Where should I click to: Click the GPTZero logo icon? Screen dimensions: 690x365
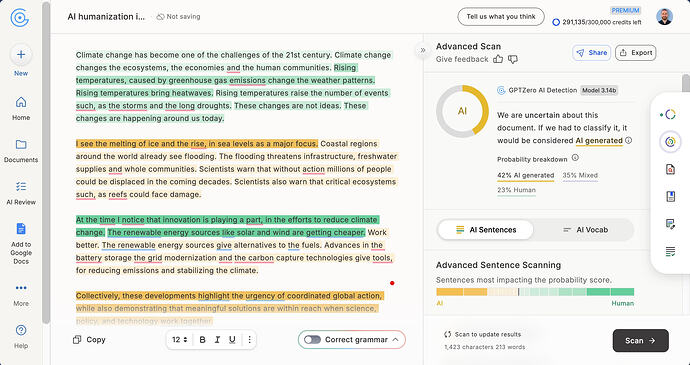pyautogui.click(x=19, y=18)
